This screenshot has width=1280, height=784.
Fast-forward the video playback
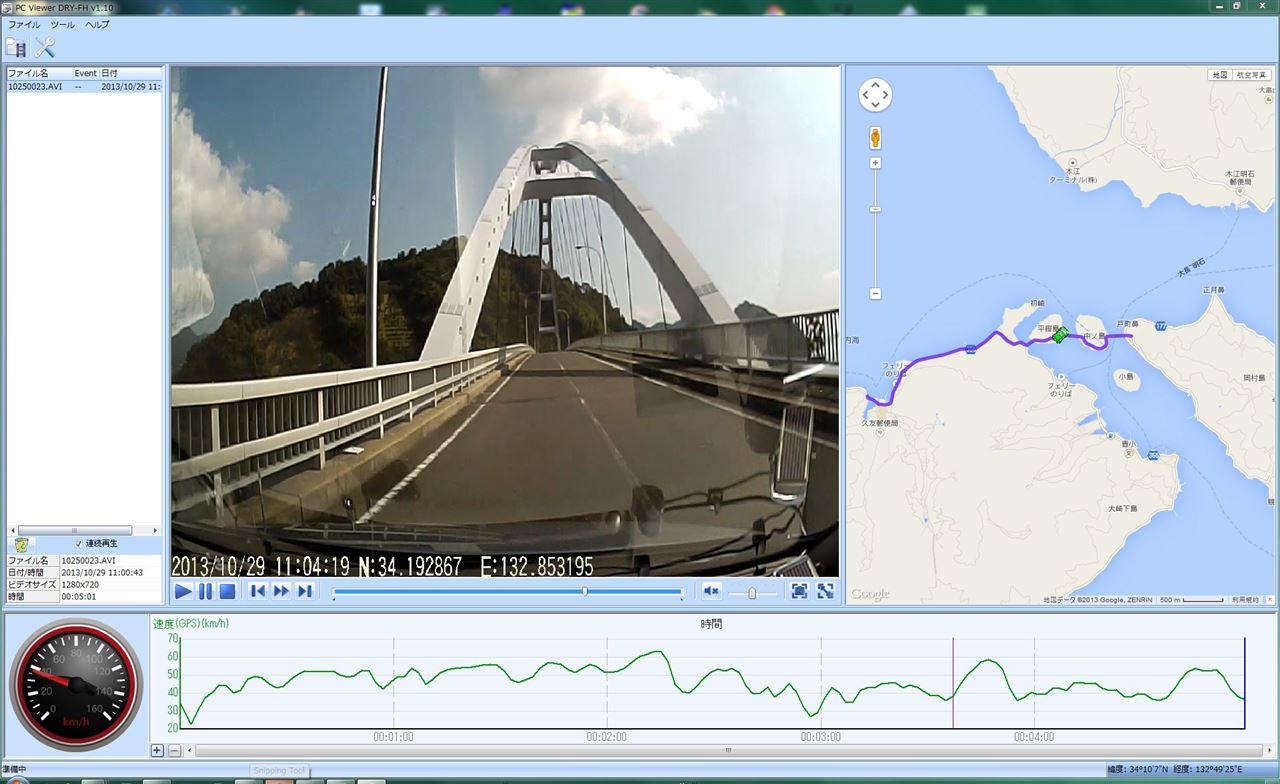tap(281, 591)
